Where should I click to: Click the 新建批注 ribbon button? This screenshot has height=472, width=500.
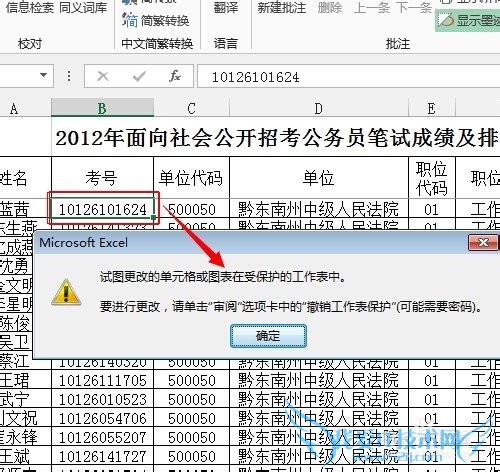(282, 7)
